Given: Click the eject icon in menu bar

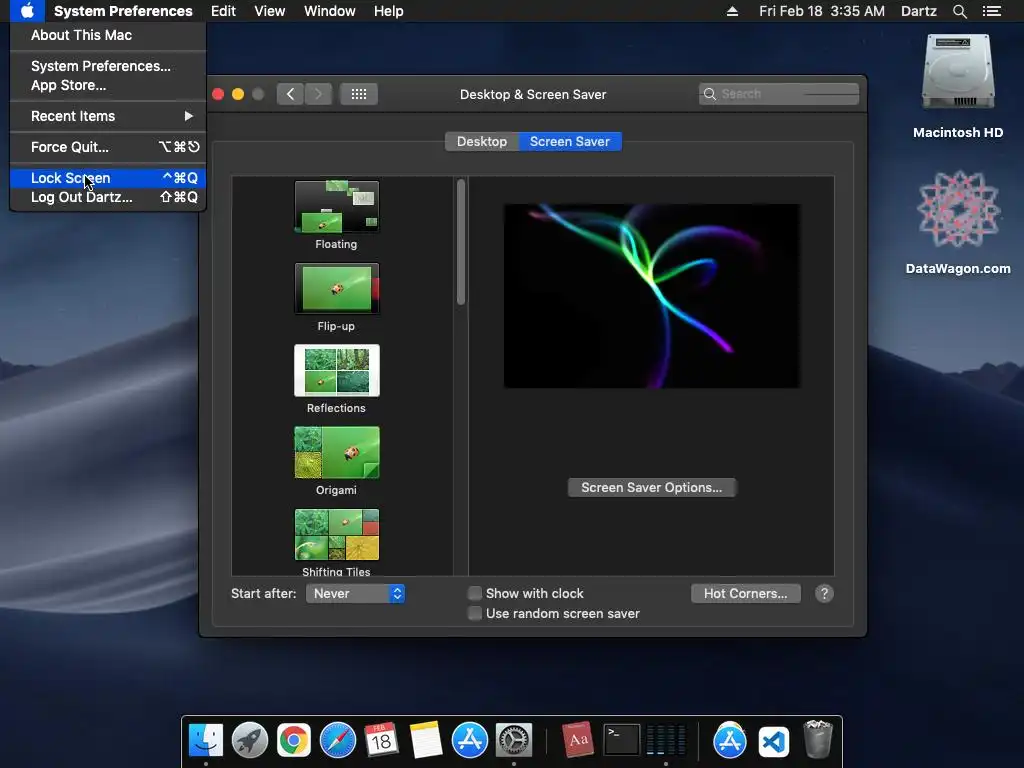Looking at the screenshot, I should click(x=732, y=11).
